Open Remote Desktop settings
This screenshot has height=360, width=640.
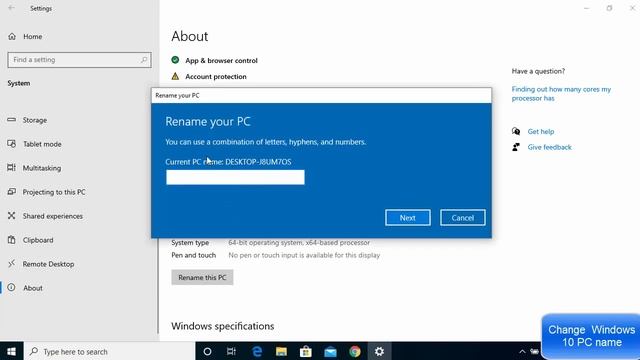(x=48, y=264)
